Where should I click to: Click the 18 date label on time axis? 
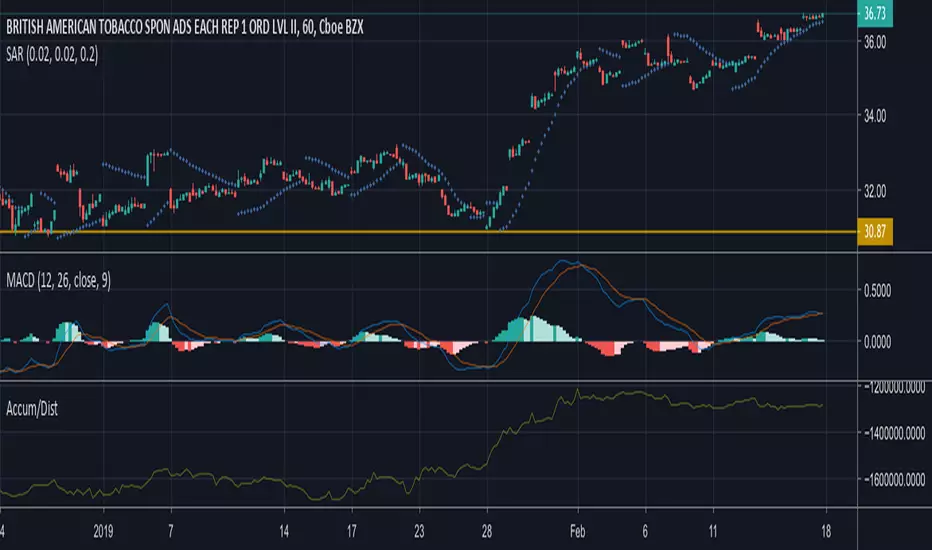coord(826,531)
